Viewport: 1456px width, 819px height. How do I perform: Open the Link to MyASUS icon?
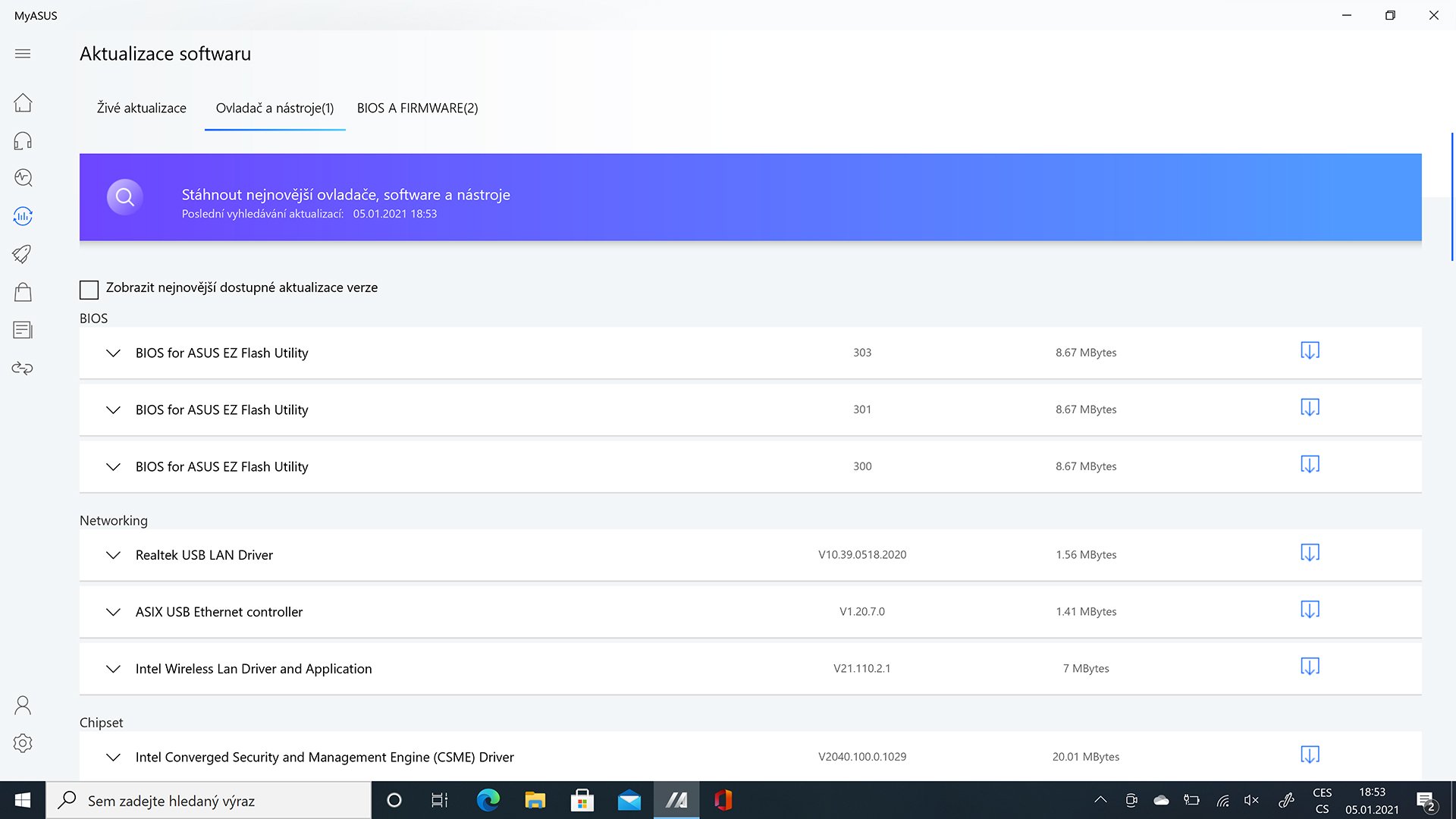click(x=23, y=369)
